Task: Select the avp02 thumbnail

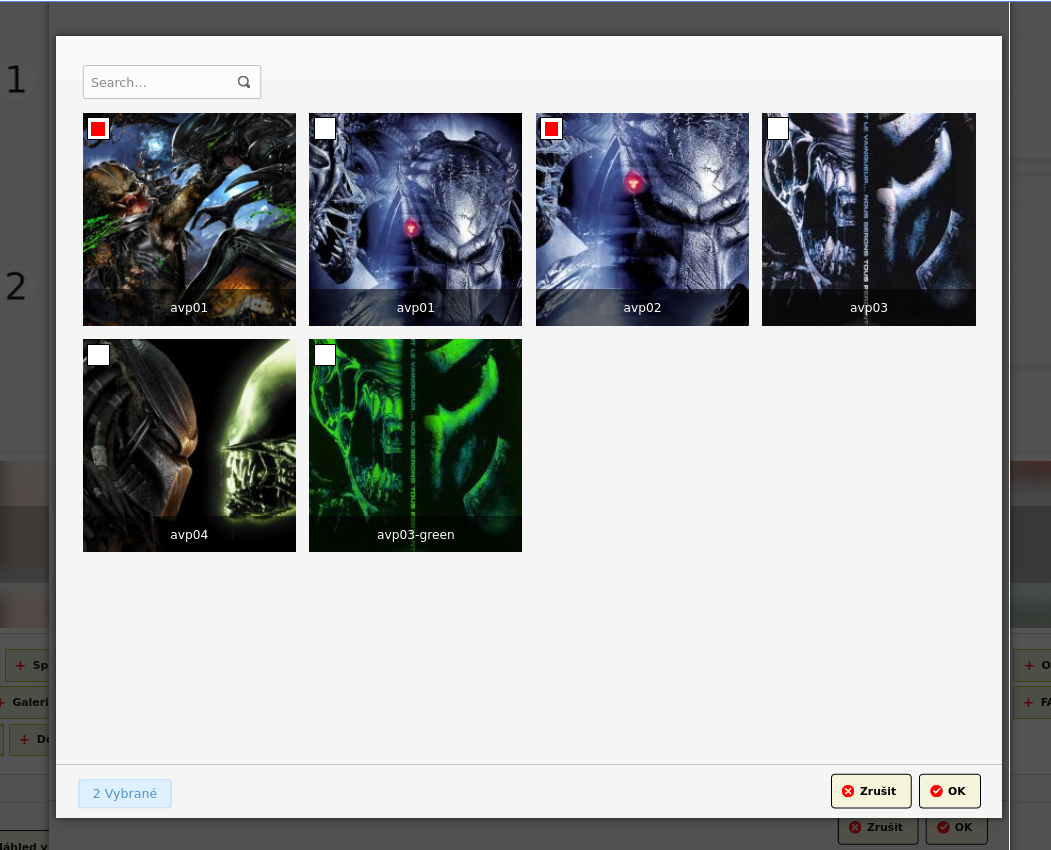Action: [x=642, y=219]
